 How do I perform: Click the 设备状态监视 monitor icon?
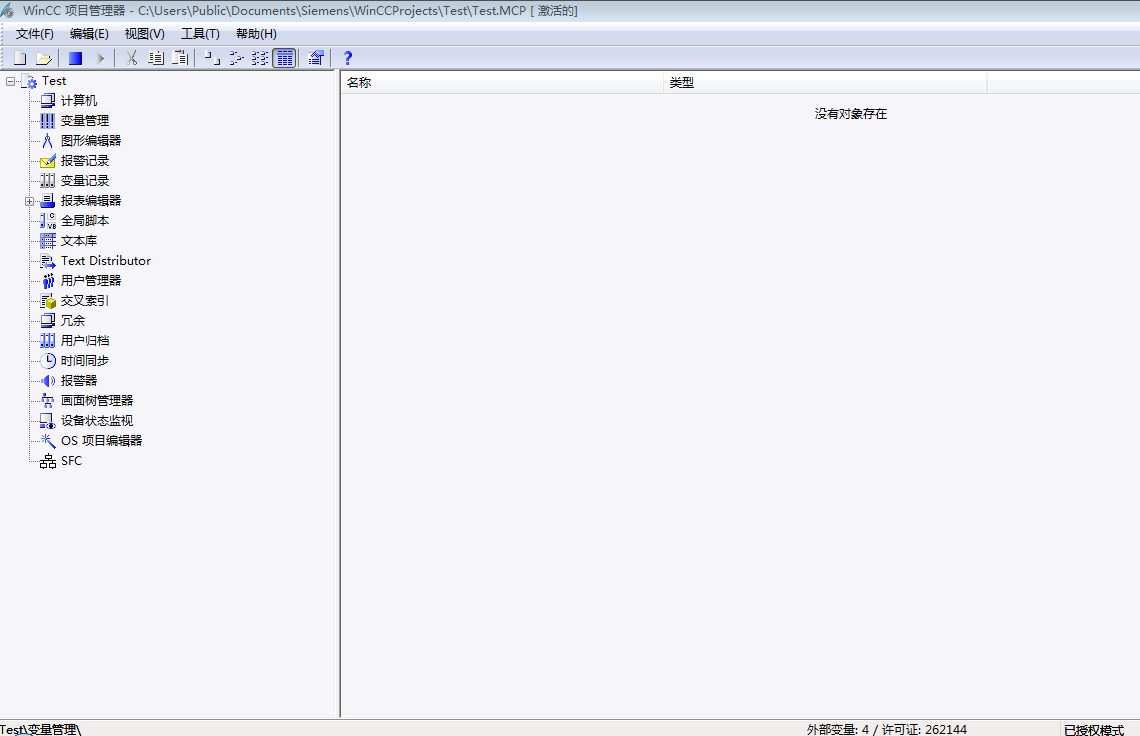coord(47,421)
